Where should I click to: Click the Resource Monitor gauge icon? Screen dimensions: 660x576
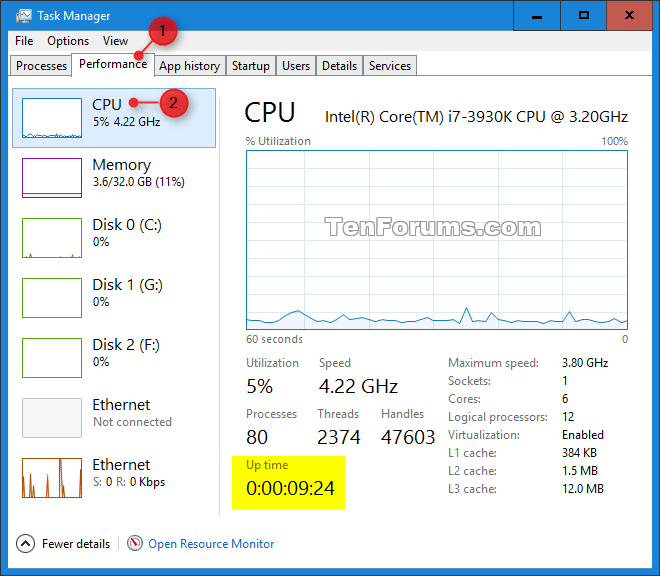click(x=135, y=543)
